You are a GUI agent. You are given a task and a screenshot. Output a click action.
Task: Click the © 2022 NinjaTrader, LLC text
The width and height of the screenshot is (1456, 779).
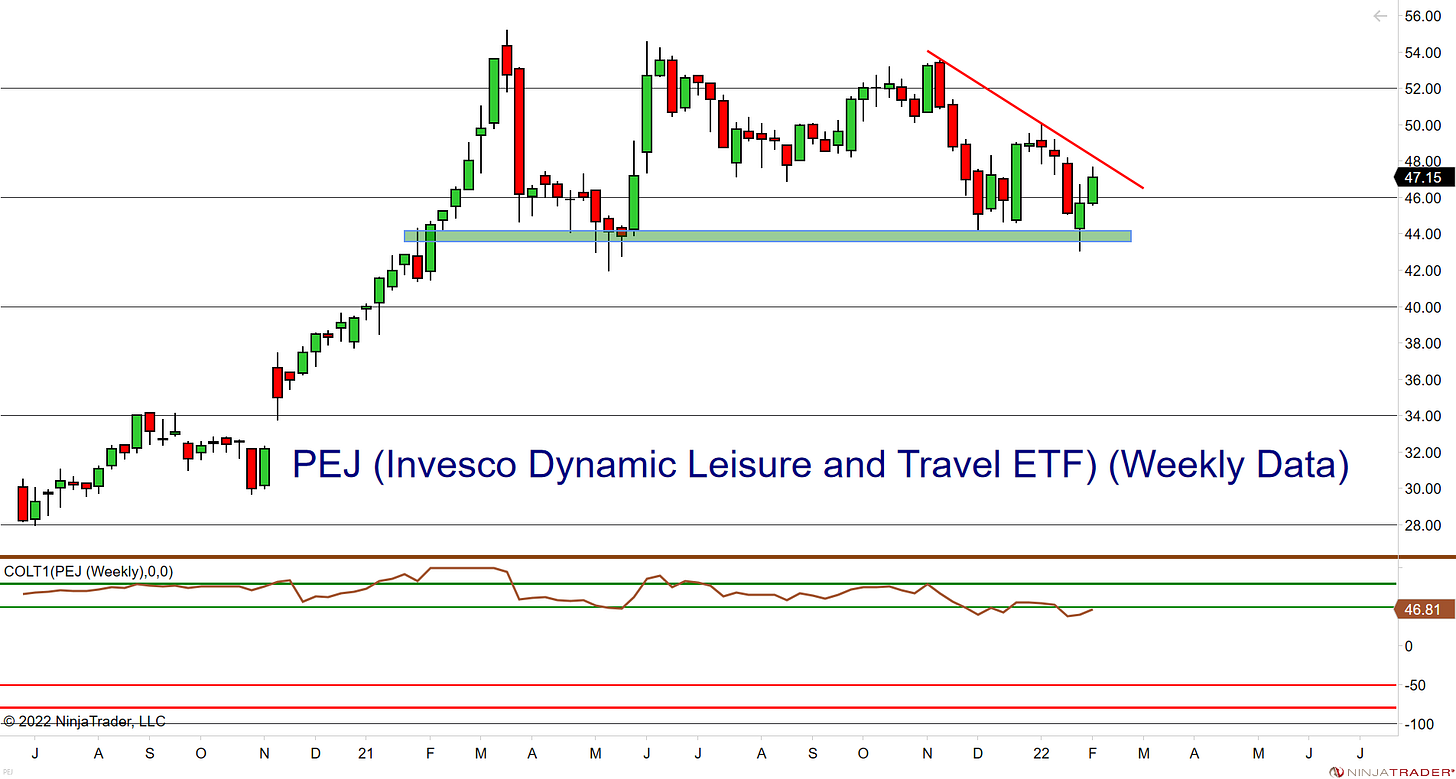pos(84,720)
